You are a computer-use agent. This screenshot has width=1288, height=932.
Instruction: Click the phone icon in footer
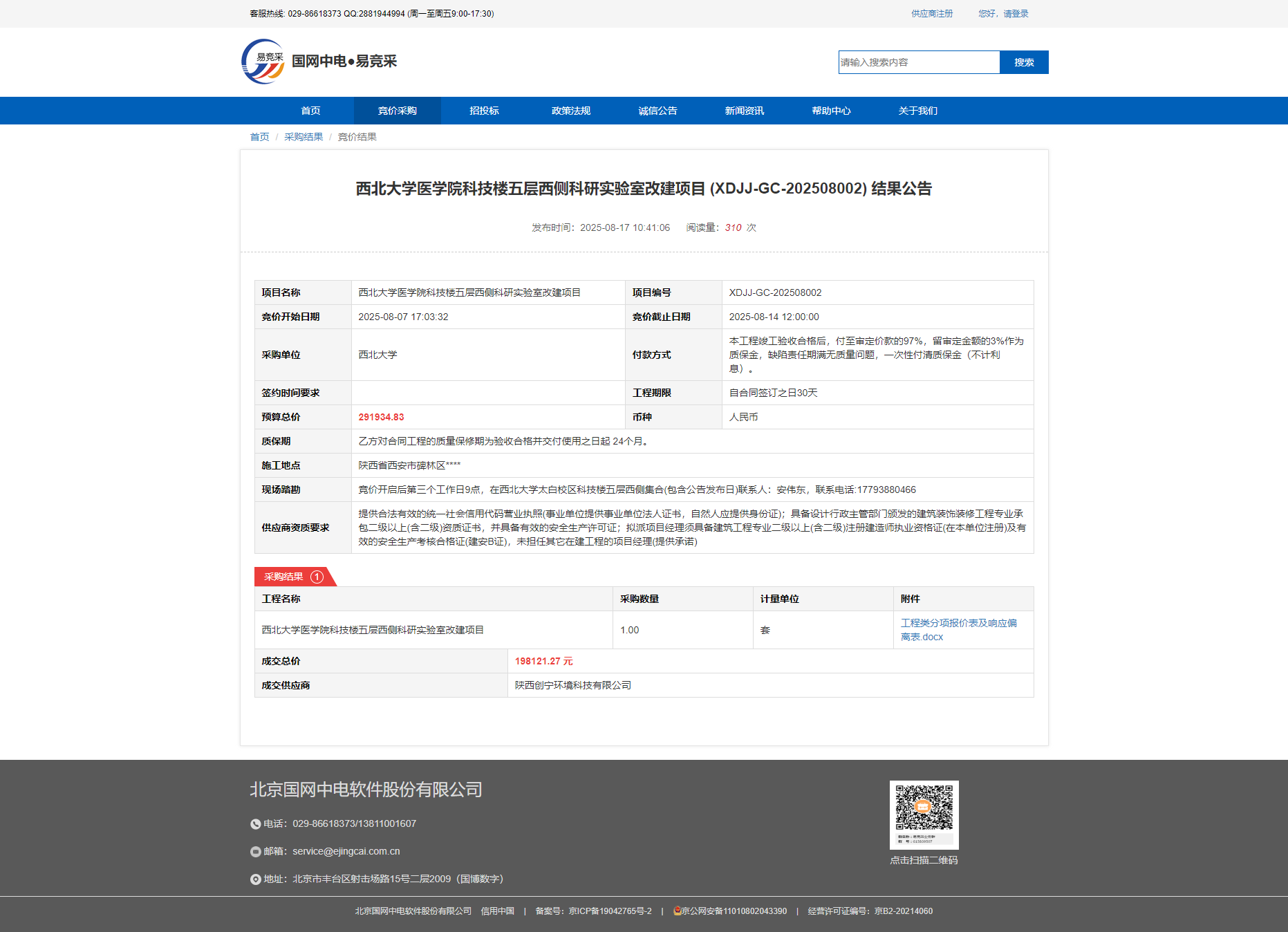(255, 824)
